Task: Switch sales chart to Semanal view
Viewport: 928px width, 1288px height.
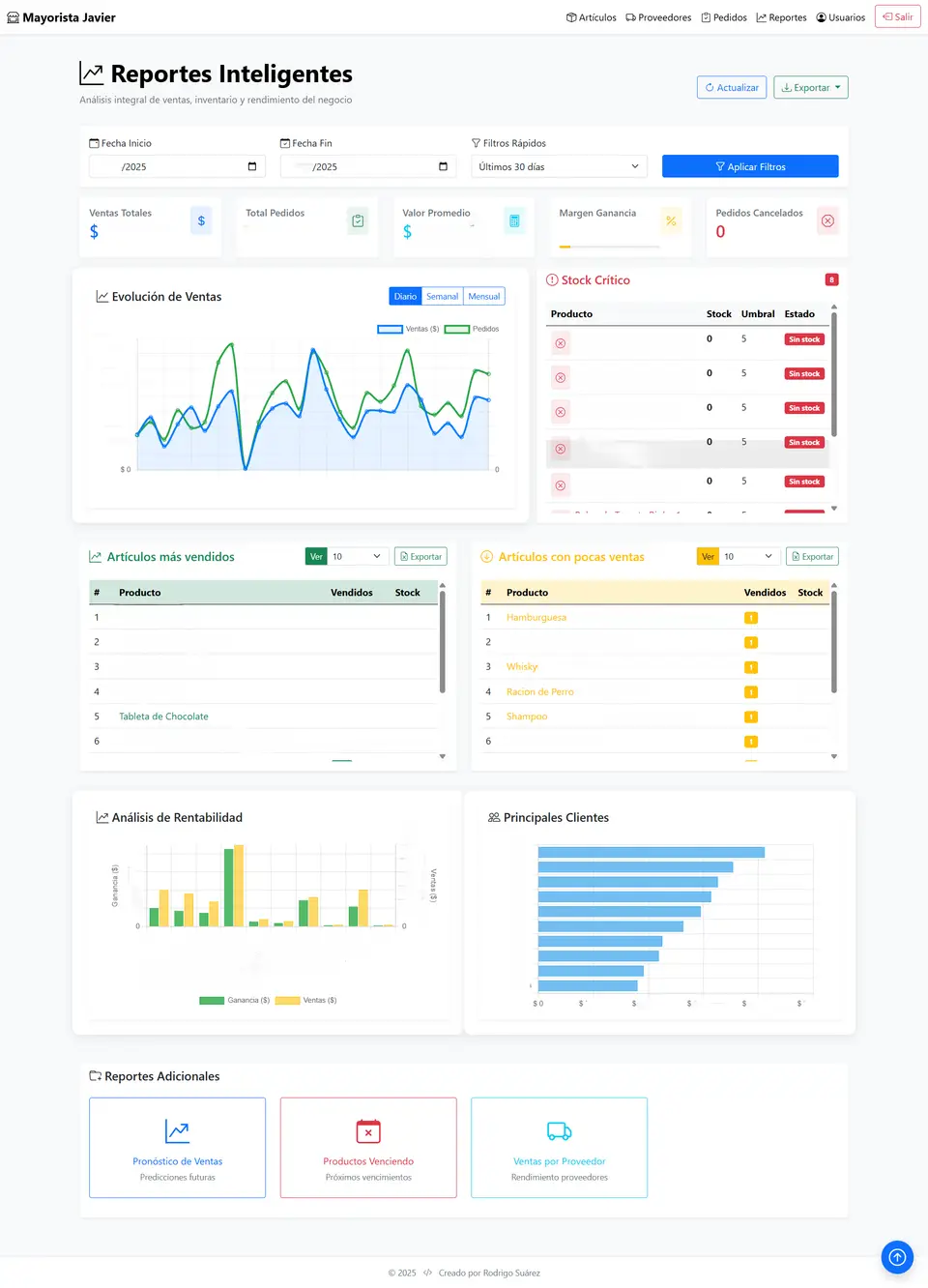Action: pos(442,297)
